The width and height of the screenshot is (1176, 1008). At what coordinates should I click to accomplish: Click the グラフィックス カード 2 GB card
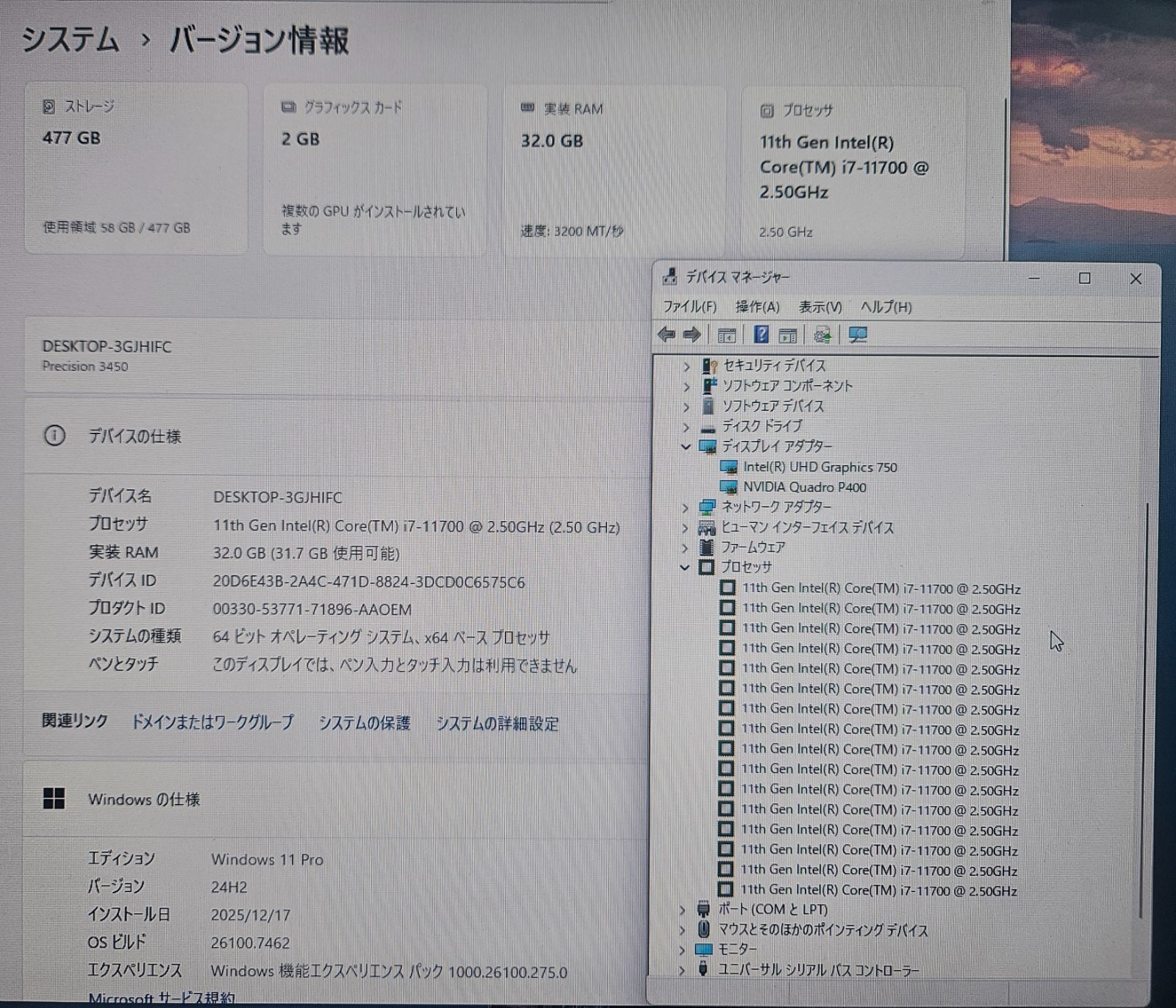pos(376,170)
